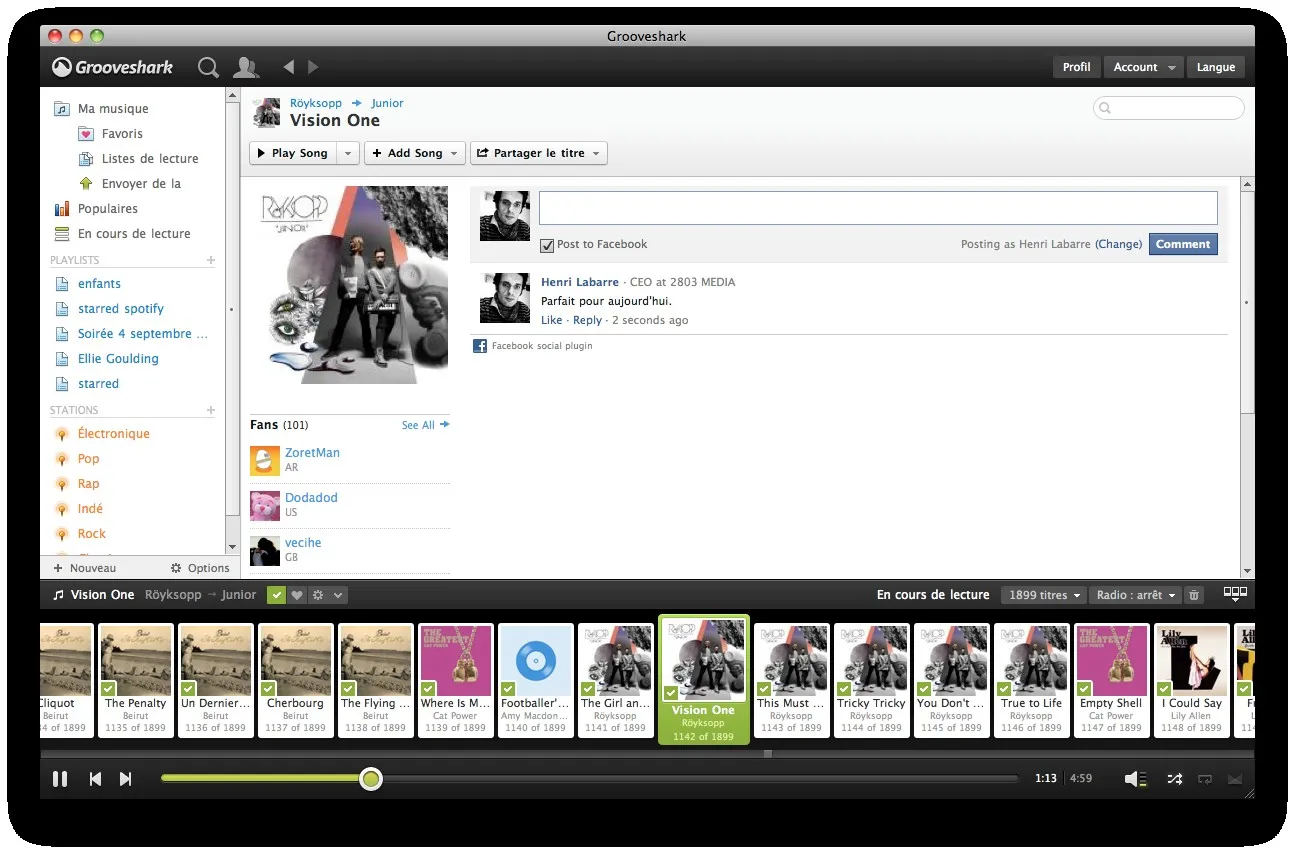Select Populaires in sidebar
The image size is (1295, 854).
click(108, 209)
